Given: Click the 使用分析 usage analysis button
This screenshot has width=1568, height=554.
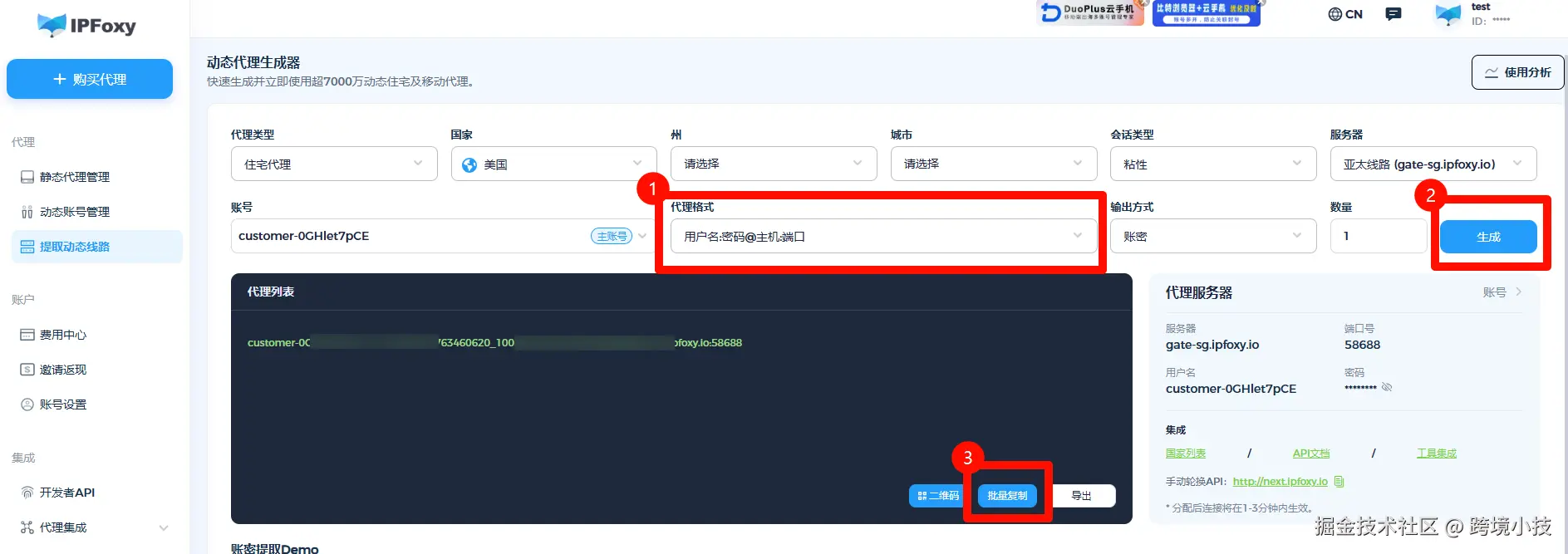Looking at the screenshot, I should click(x=1517, y=72).
